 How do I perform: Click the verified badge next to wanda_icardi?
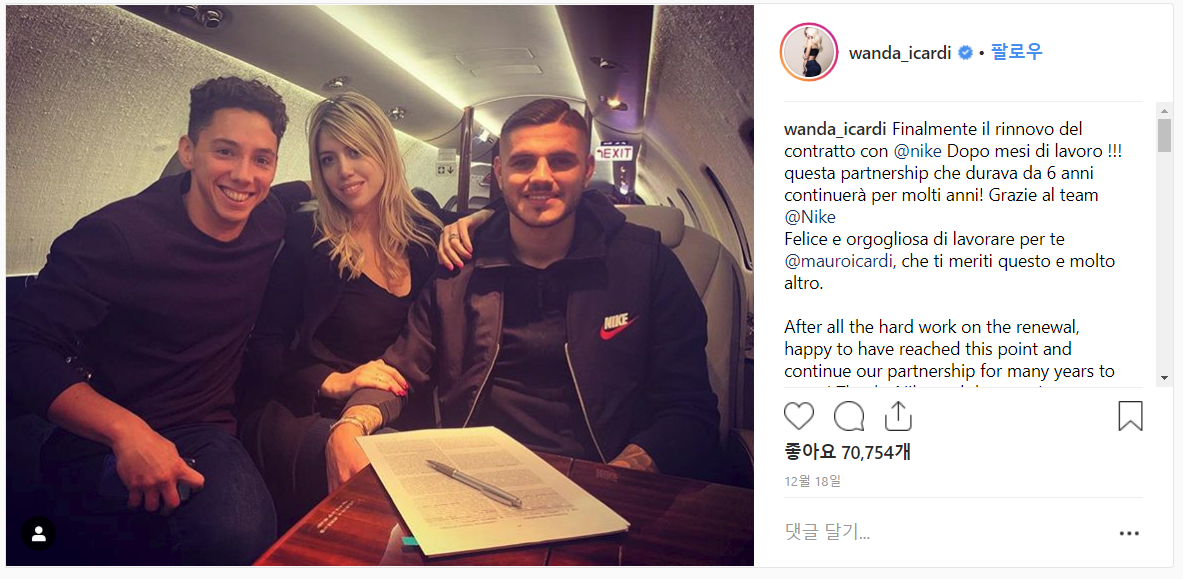965,53
